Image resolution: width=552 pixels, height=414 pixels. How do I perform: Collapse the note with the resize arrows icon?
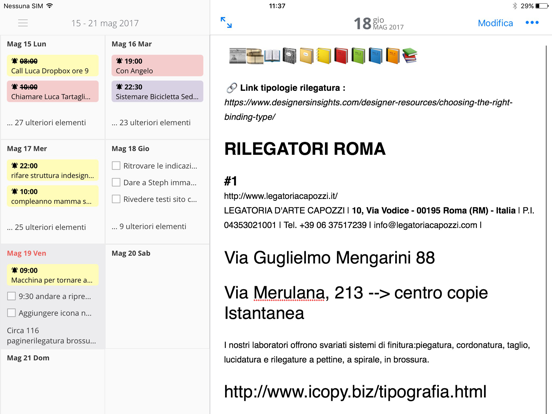[226, 23]
